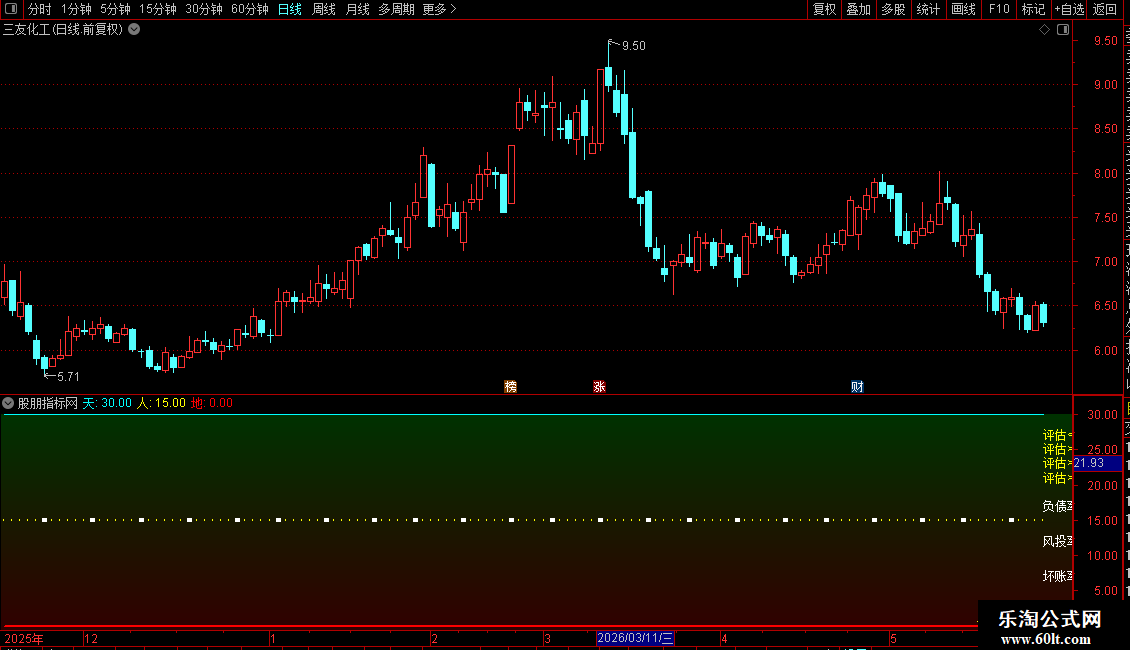Click month 4 on the time axis
The height and width of the screenshot is (650, 1130).
(724, 638)
